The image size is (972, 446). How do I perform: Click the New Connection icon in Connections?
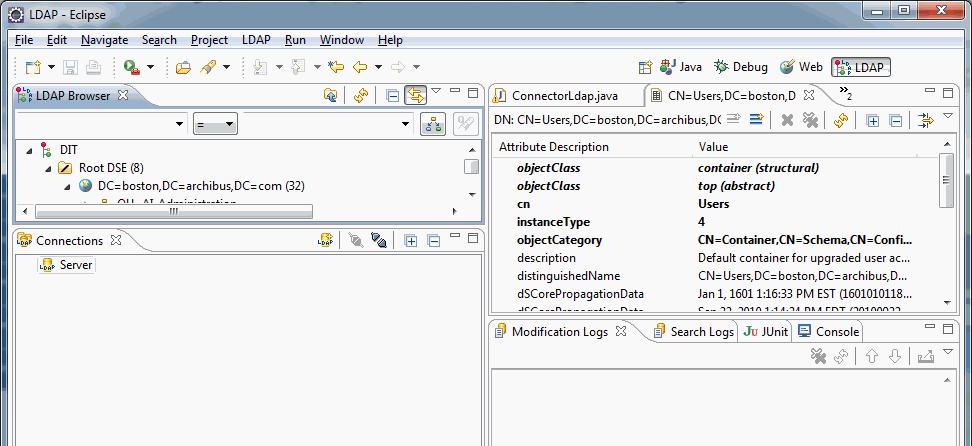coord(325,241)
